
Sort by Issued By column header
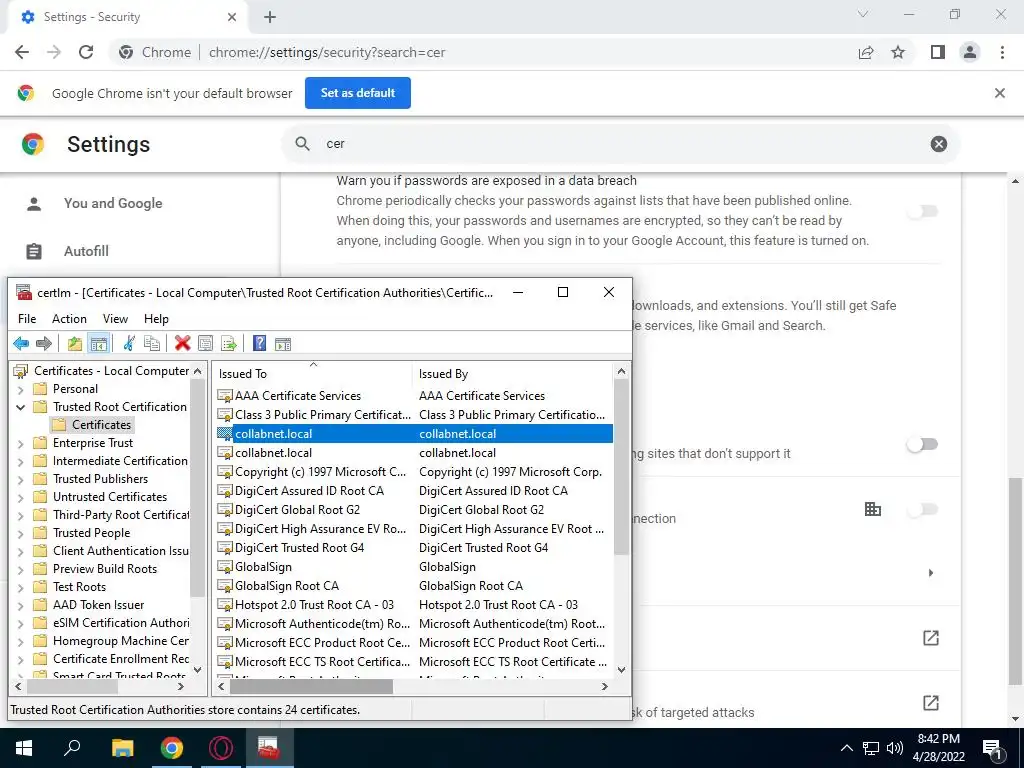513,374
